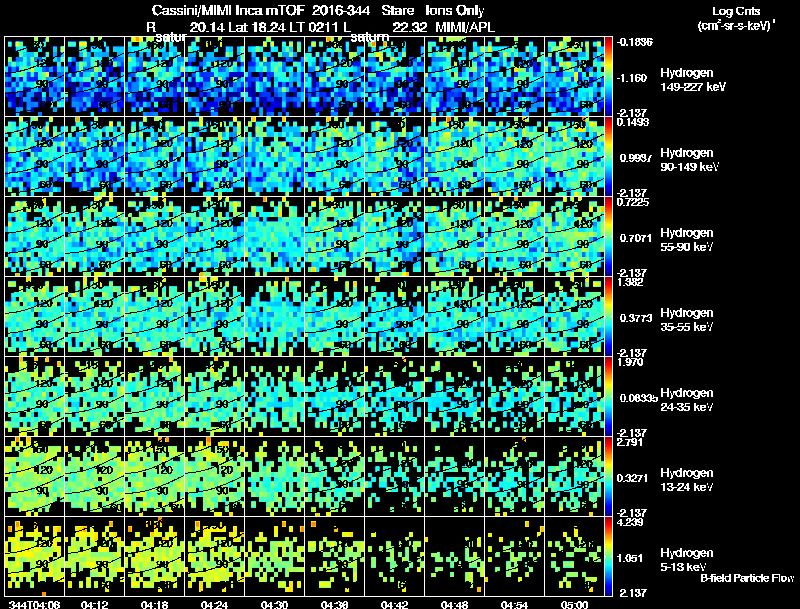This screenshot has width=800, height=609.
Task: Open the 90-149 keV panel at 05:00
Action: point(574,156)
